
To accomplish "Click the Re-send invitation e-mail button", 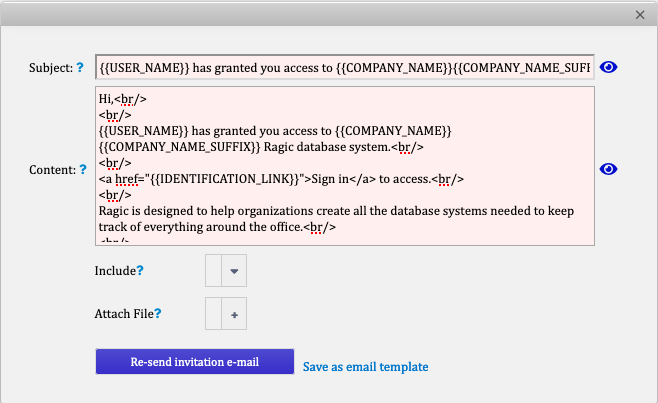I will (195, 361).
